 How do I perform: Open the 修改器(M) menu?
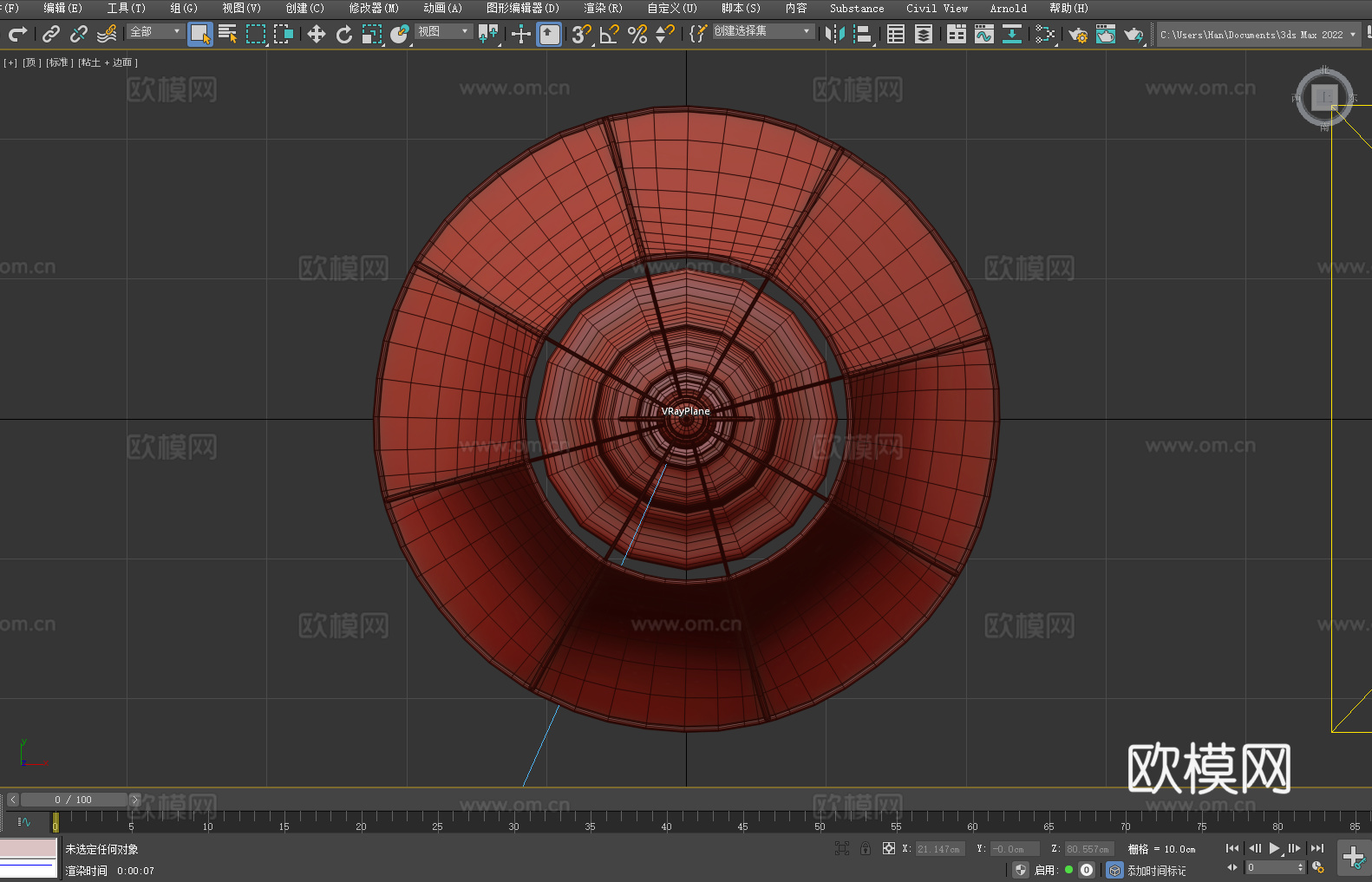[374, 8]
